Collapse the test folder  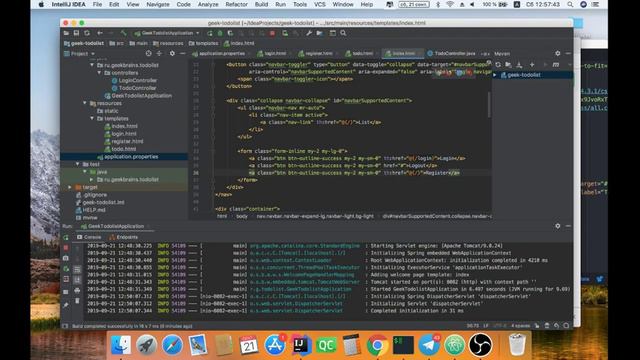point(77,164)
